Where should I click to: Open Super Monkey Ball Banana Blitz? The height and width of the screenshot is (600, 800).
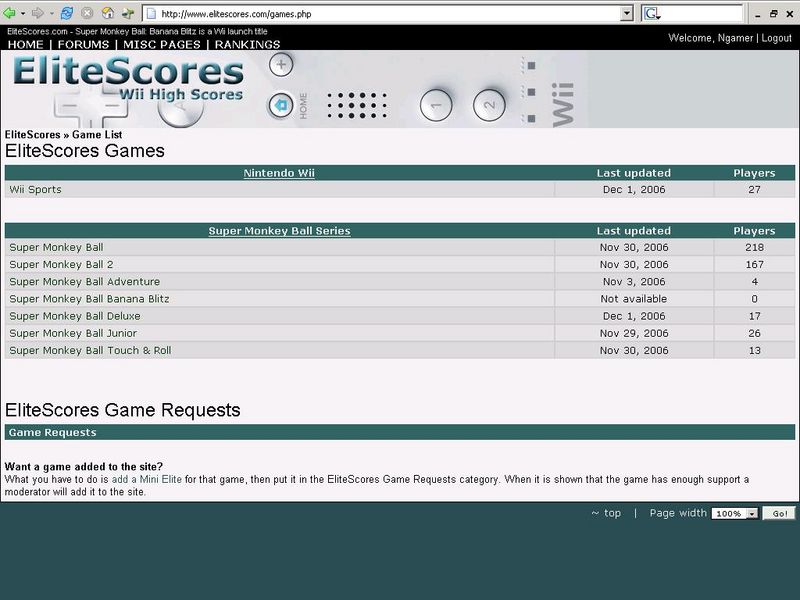point(89,299)
